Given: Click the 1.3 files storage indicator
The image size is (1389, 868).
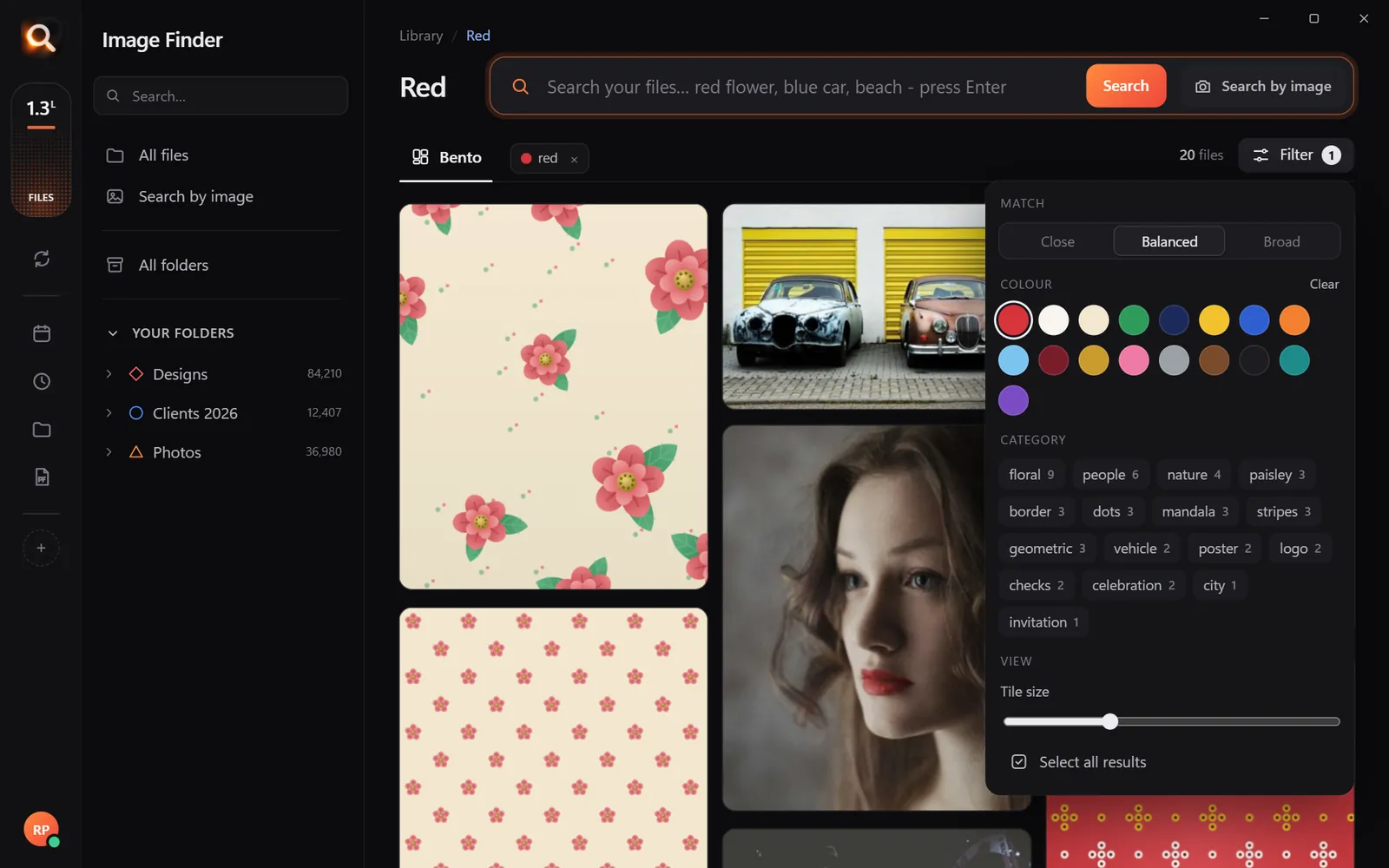Looking at the screenshot, I should click(x=41, y=149).
